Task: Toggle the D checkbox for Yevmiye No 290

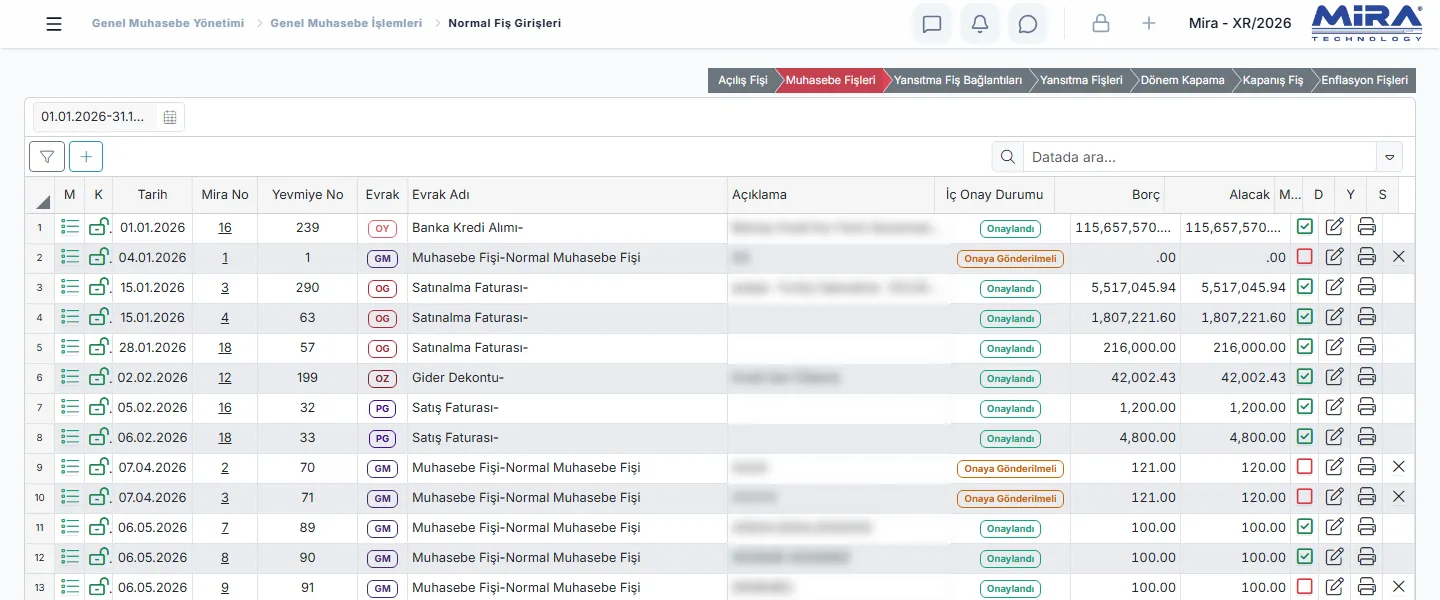Action: 1304,287
